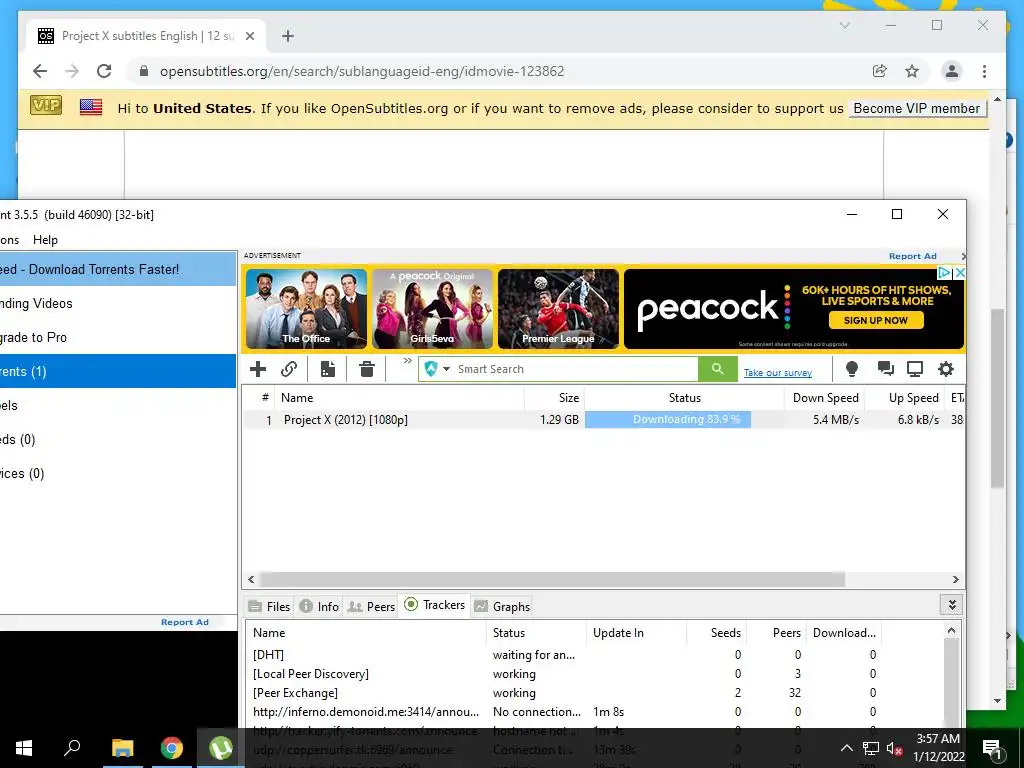
Task: Reload the OpenSubtitles page in Chrome
Action: pos(104,71)
